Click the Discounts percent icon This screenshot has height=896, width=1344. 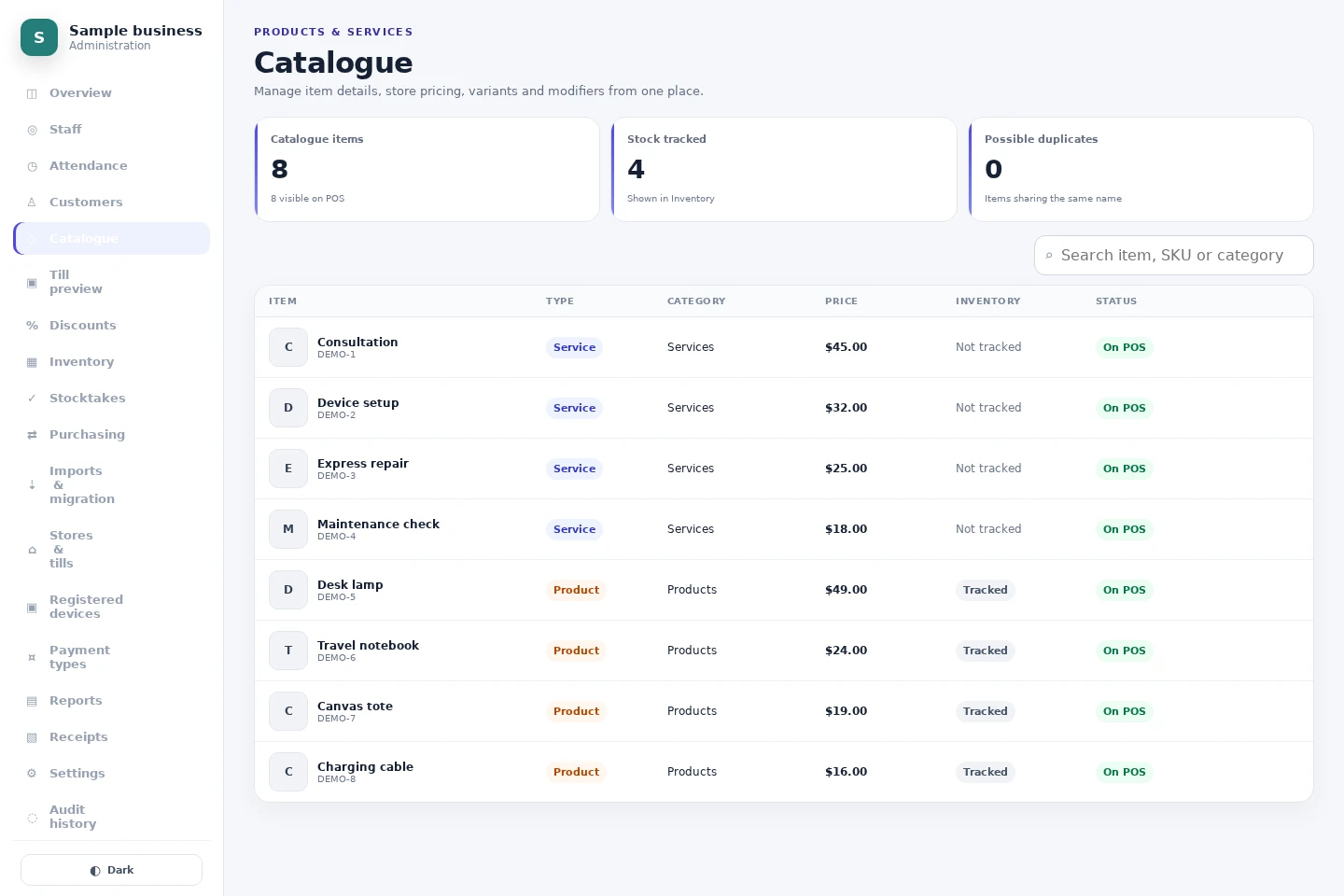pos(32,326)
